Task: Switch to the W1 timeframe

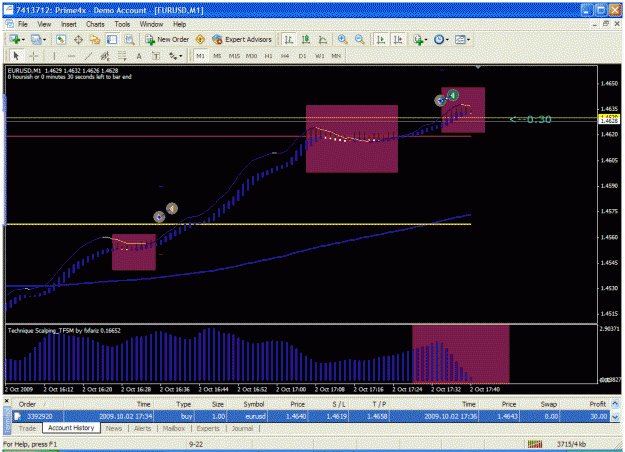Action: [319, 56]
